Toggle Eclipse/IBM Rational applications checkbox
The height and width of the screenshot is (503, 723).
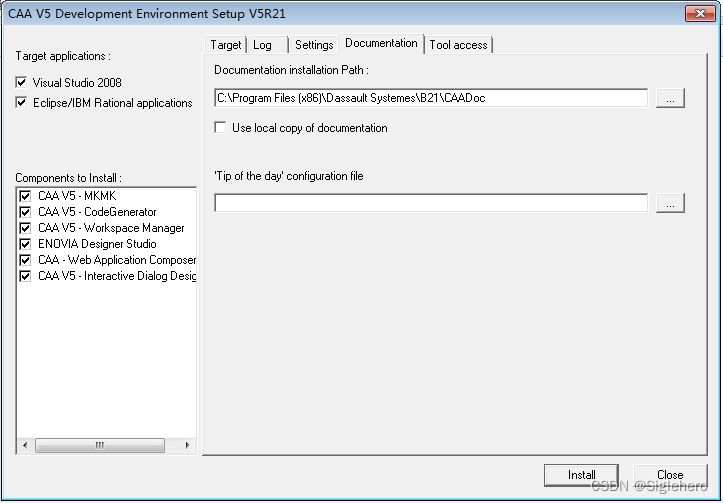(x=22, y=103)
